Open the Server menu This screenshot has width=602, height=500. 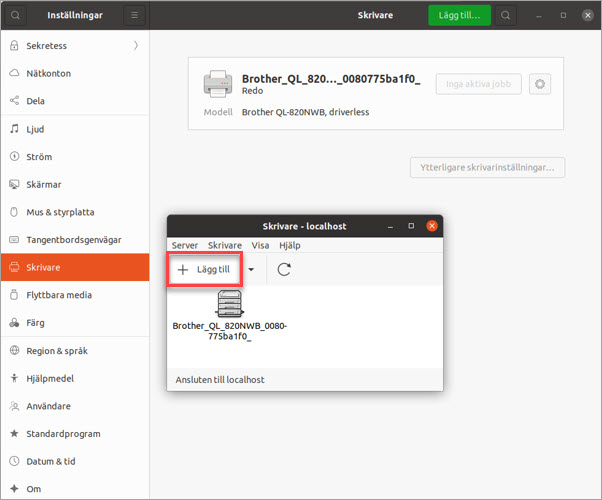[x=185, y=245]
